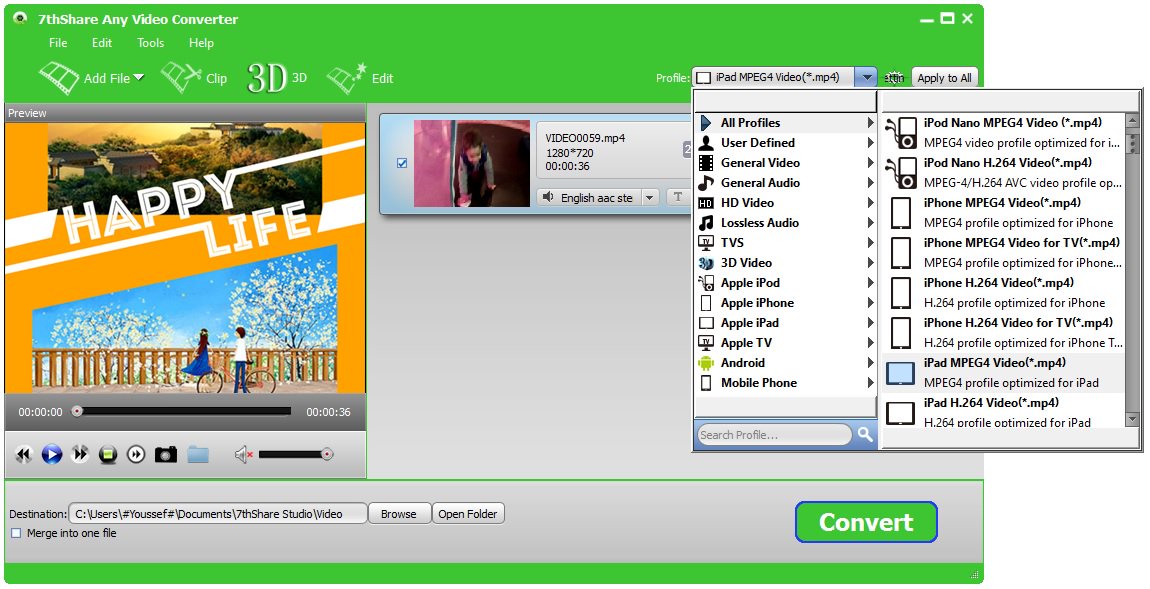This screenshot has width=1150, height=589.
Task: Expand Mobile Phone category
Action: [785, 382]
